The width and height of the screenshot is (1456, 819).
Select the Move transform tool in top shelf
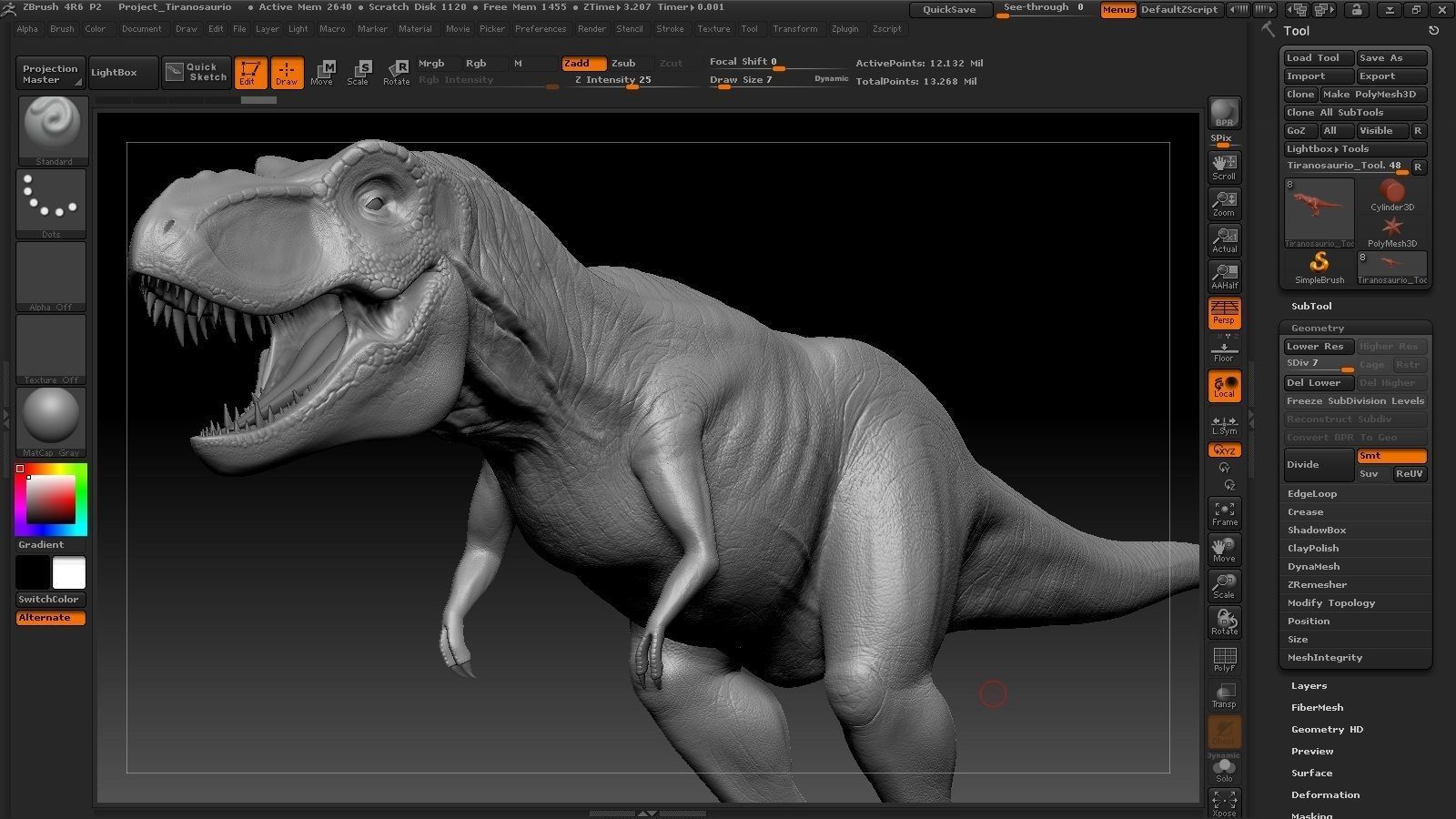pyautogui.click(x=323, y=73)
